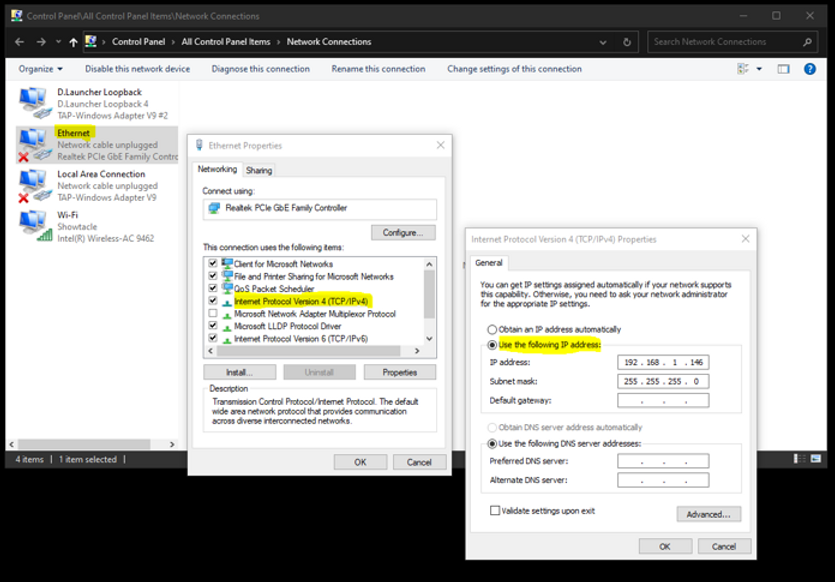Select the Ethernet adapter icon
The height and width of the screenshot is (582, 835).
coord(35,144)
